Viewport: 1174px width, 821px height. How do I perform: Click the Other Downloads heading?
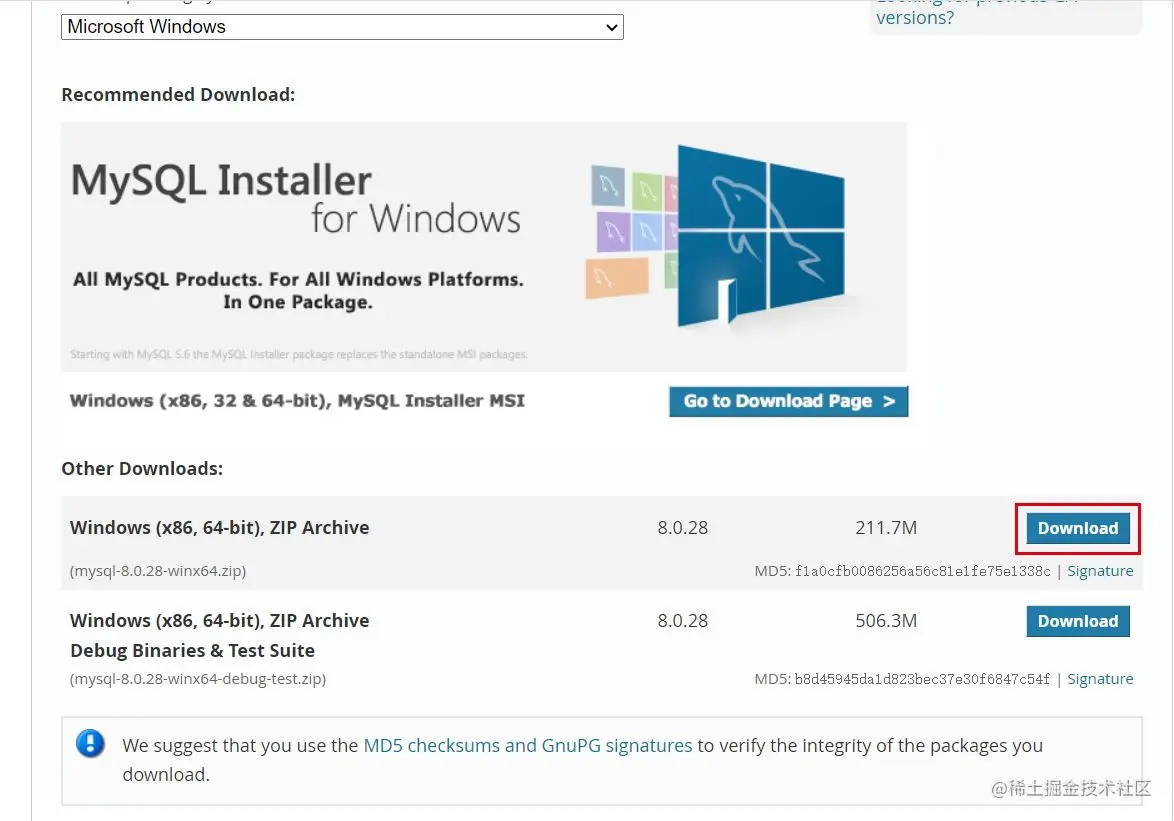[142, 469]
